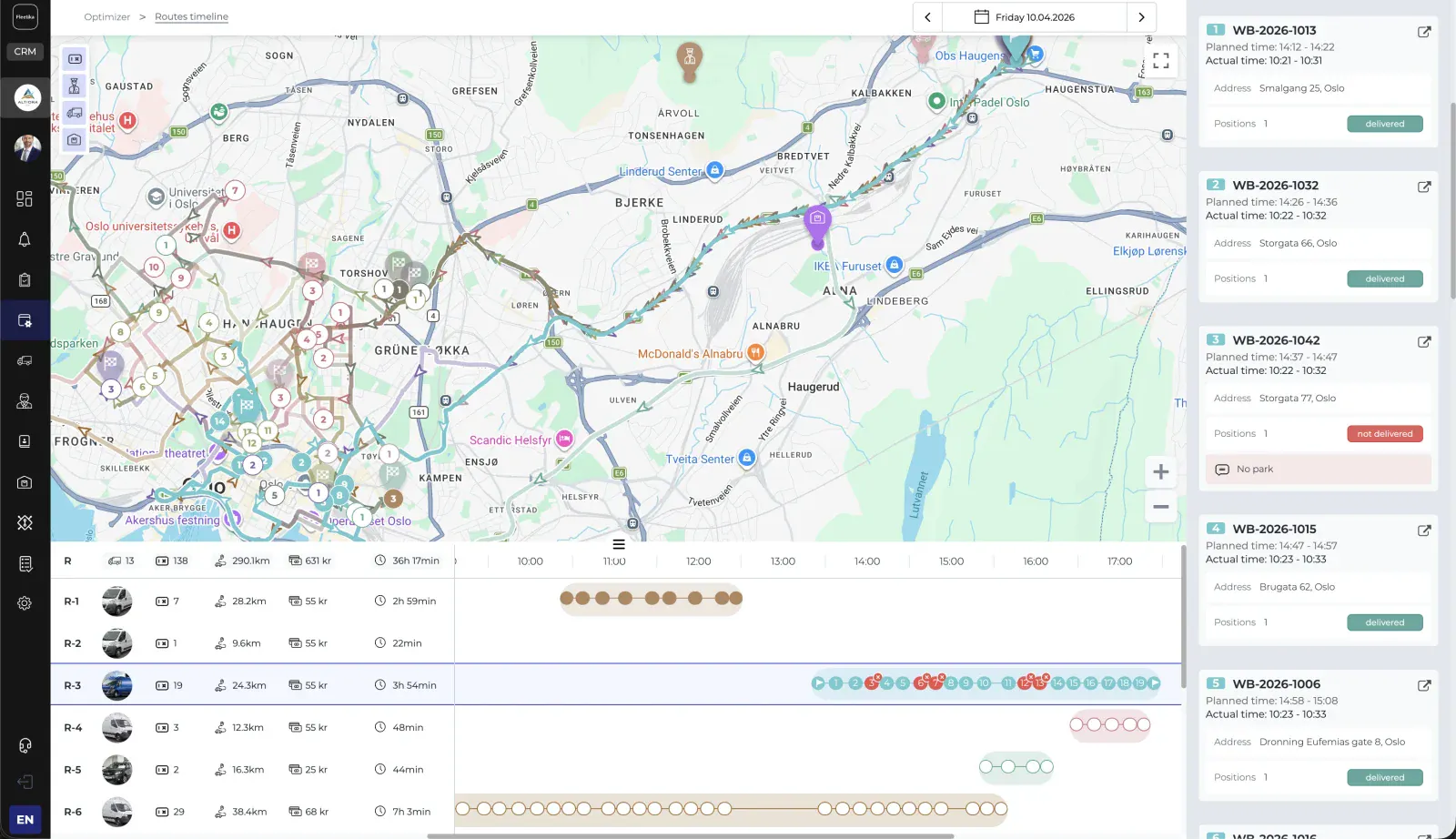Screen dimensions: 1456x839
Task: Go to previous day
Action: coord(927,17)
